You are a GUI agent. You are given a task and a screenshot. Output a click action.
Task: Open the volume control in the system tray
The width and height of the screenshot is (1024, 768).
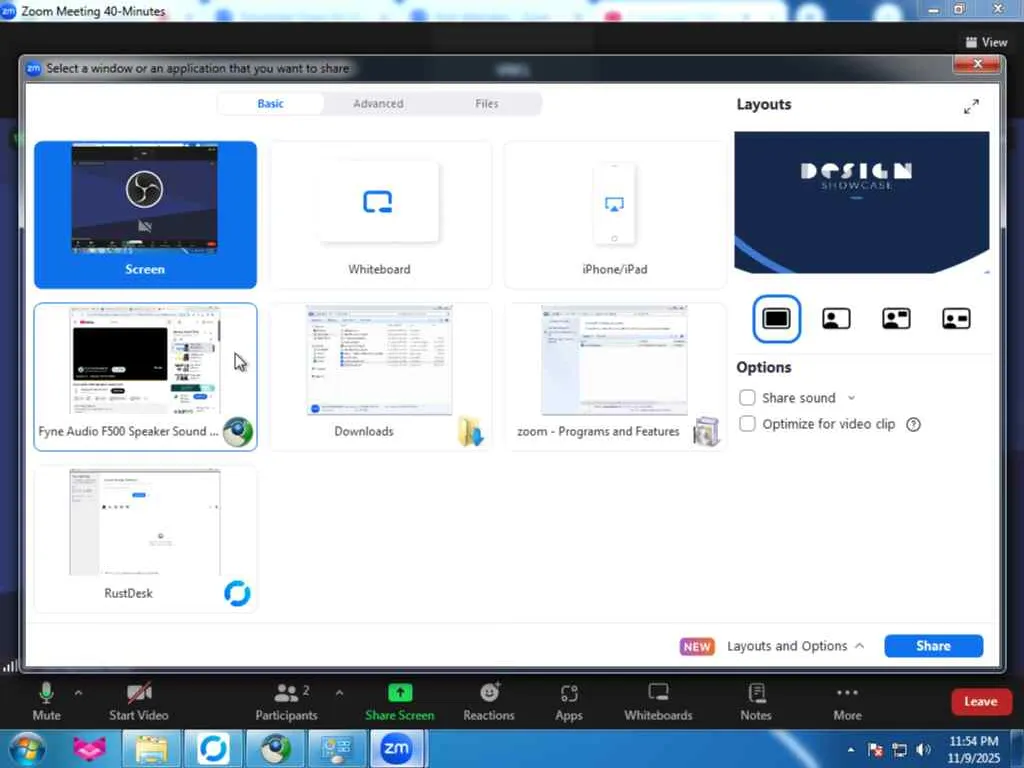[x=923, y=750]
